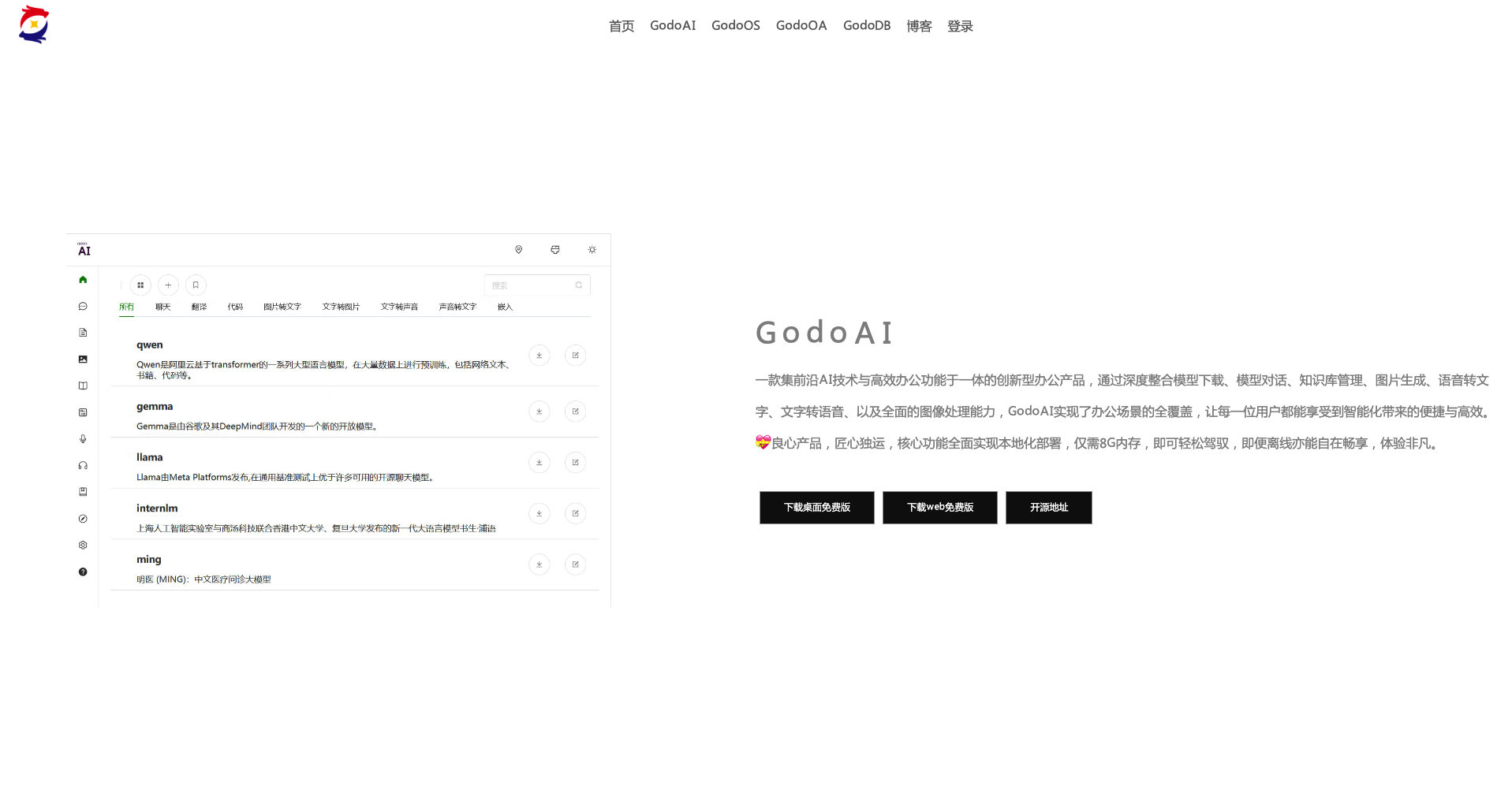
Task: Switch to the 翻译 tab
Action: tap(199, 307)
